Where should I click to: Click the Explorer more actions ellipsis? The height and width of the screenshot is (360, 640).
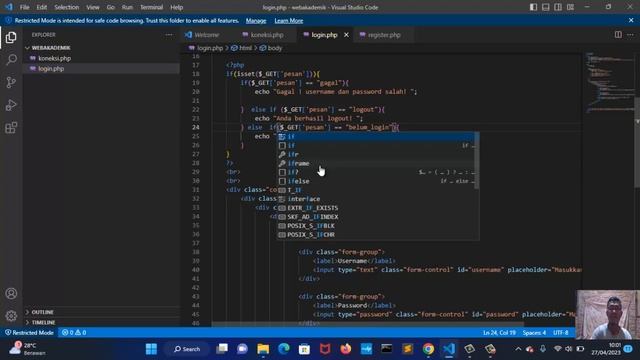point(169,35)
